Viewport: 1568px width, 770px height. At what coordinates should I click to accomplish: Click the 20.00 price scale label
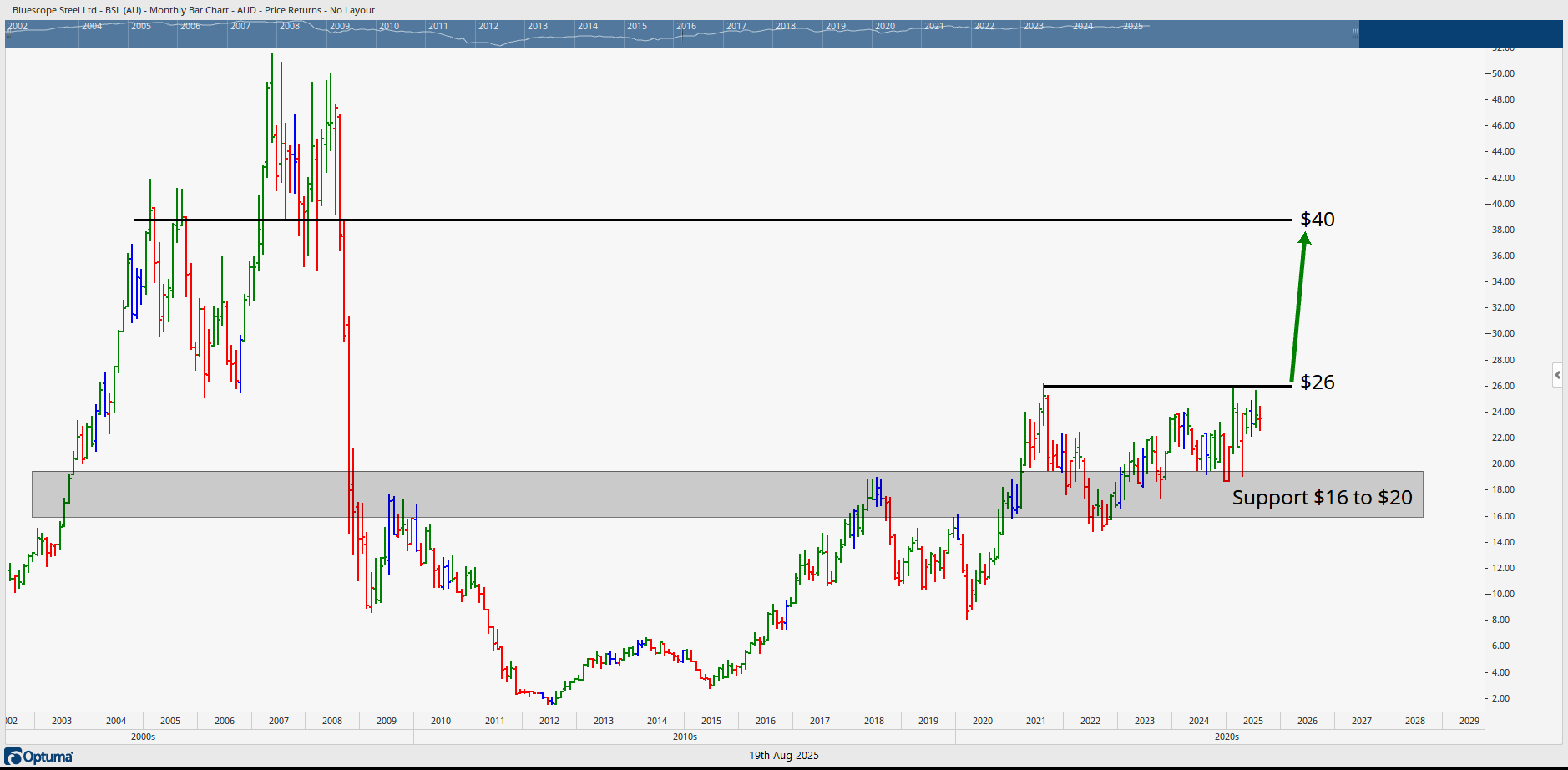click(x=1503, y=464)
